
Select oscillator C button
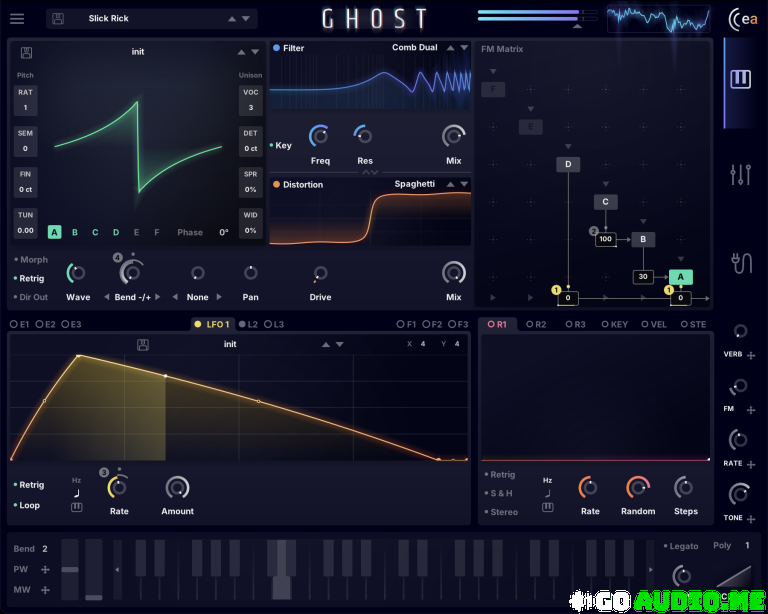[95, 232]
